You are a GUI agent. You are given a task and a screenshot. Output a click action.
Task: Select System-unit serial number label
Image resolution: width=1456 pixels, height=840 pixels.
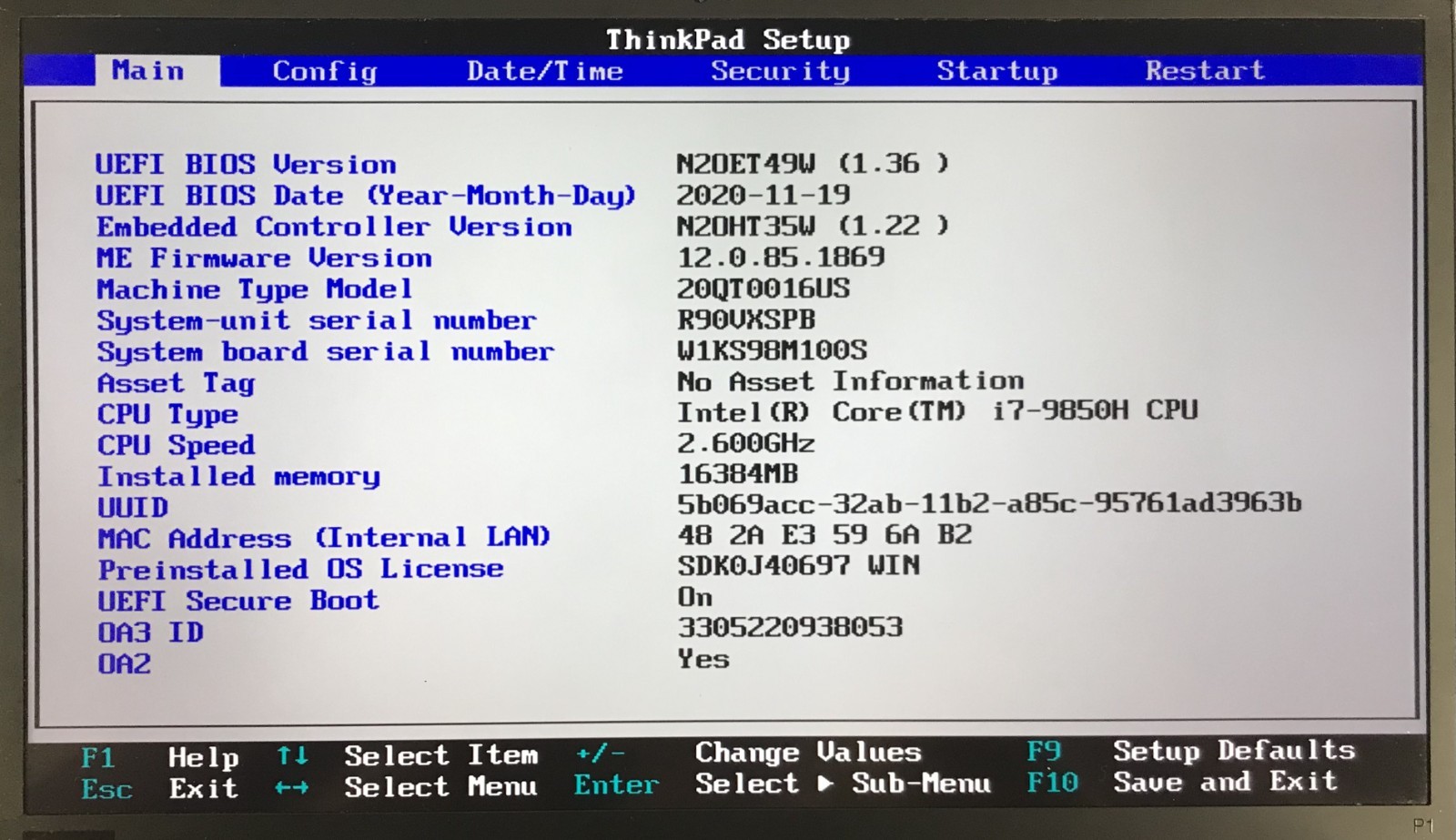pos(317,321)
